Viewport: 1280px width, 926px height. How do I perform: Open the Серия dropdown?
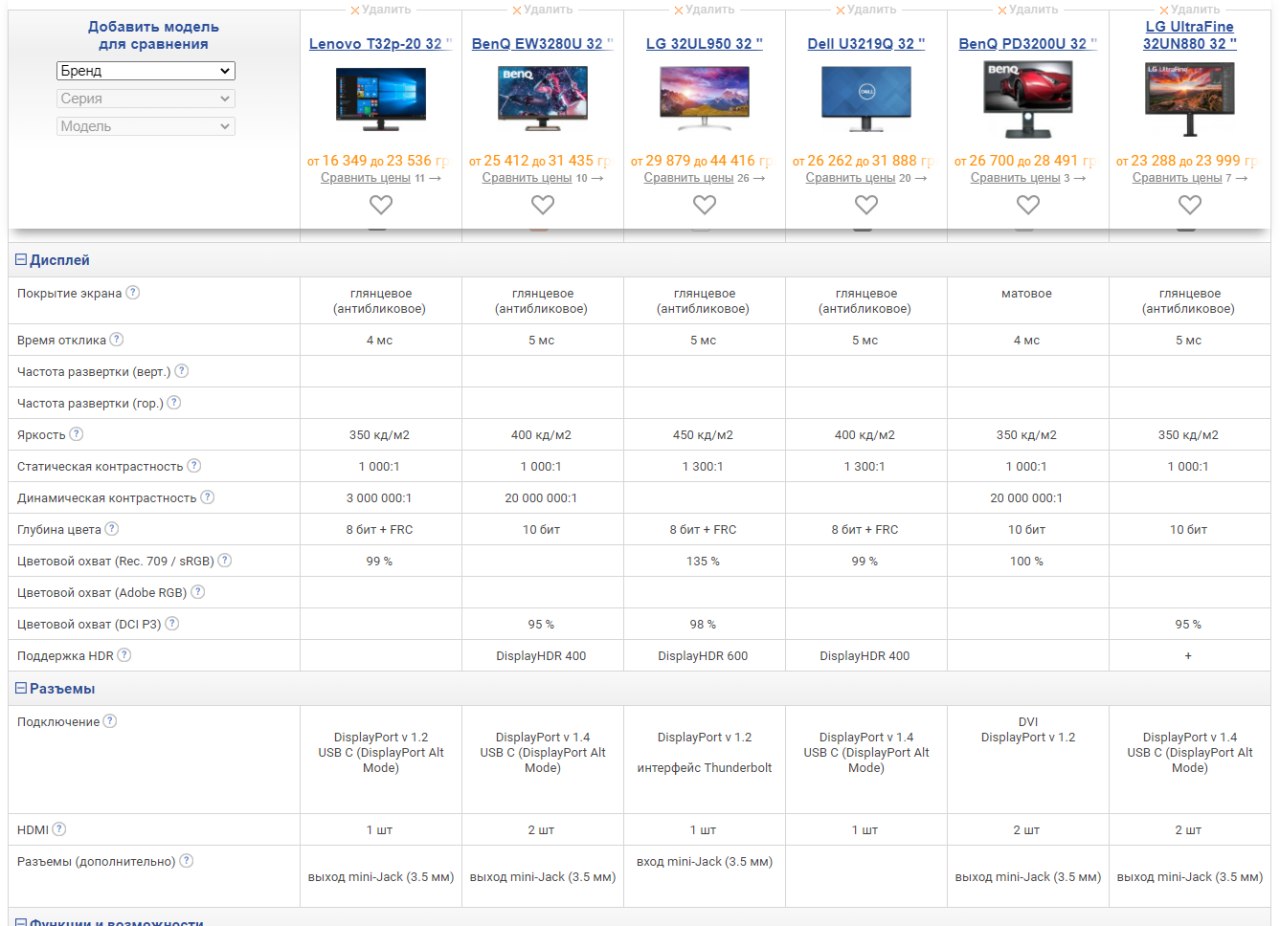tap(145, 98)
